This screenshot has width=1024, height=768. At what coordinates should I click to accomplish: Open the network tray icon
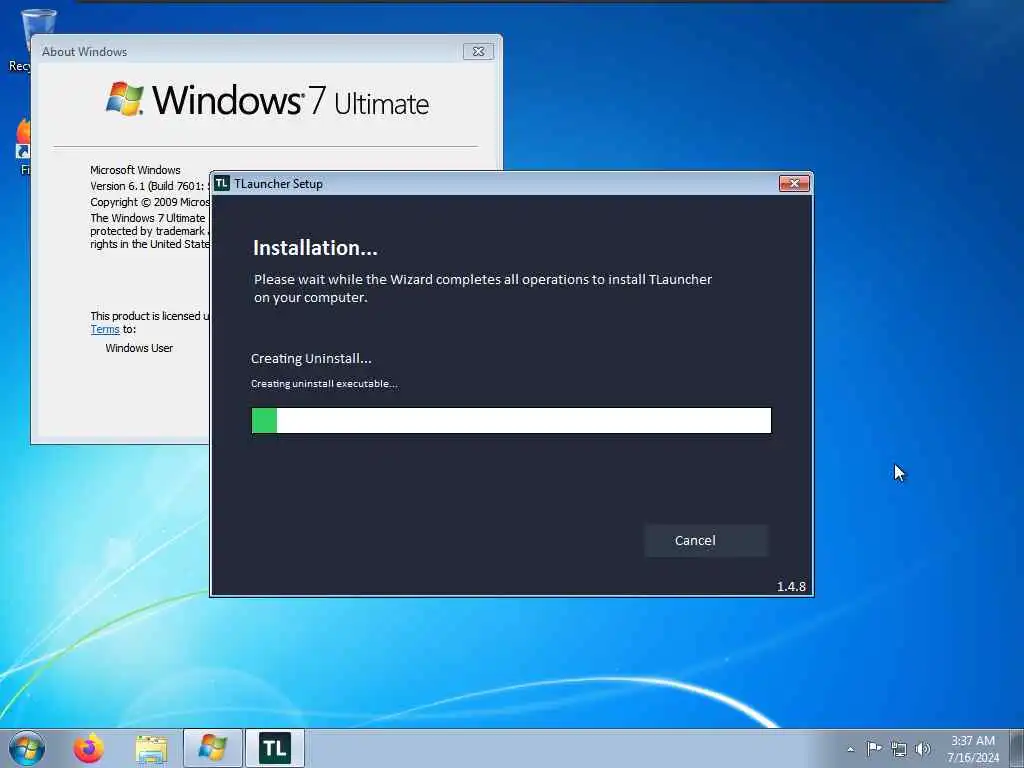pyautogui.click(x=899, y=749)
